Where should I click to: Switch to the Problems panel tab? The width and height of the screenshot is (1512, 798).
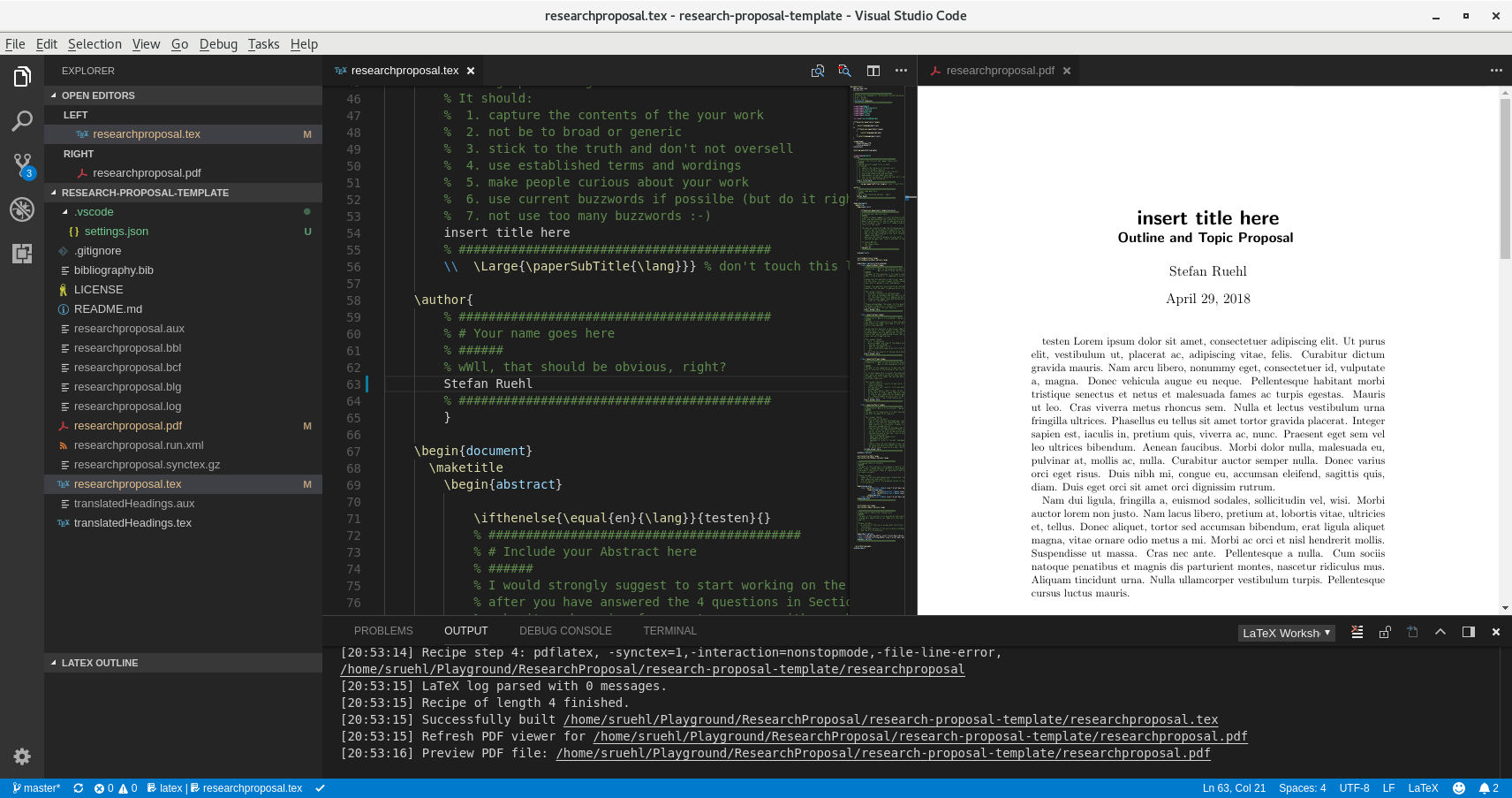(x=383, y=631)
